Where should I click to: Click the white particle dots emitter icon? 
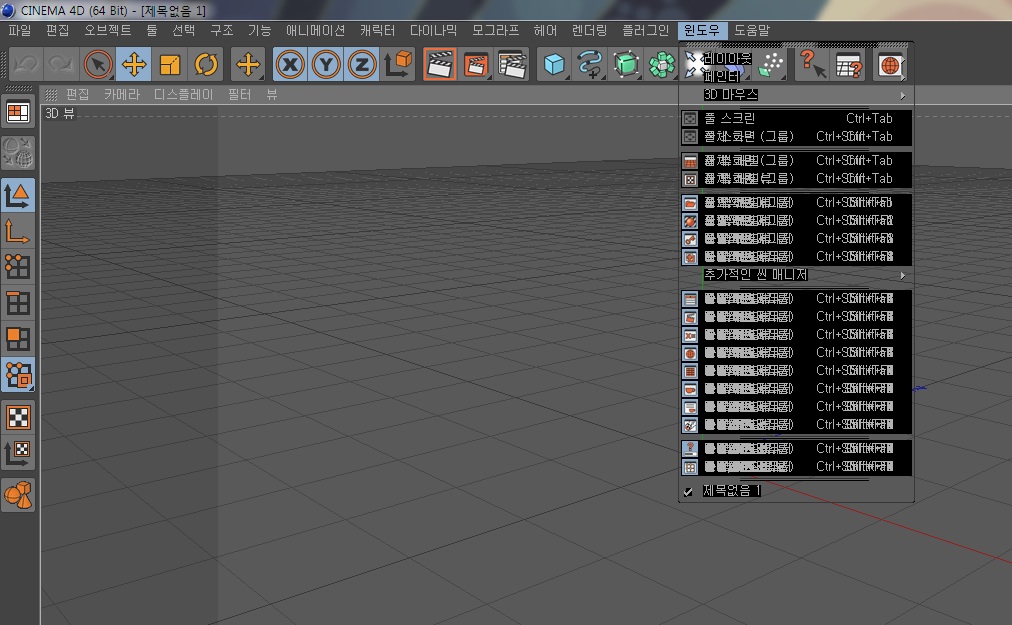pyautogui.click(x=771, y=65)
